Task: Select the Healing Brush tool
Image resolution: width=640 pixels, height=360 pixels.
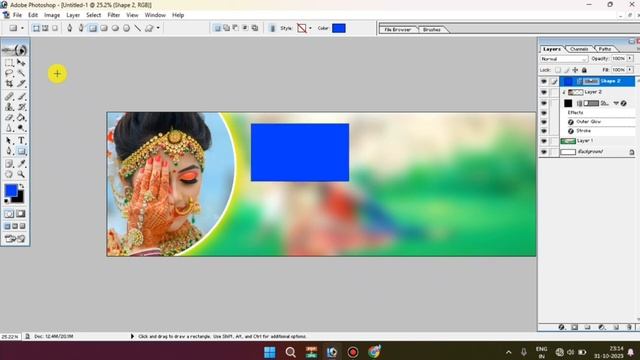Action: click(9, 97)
